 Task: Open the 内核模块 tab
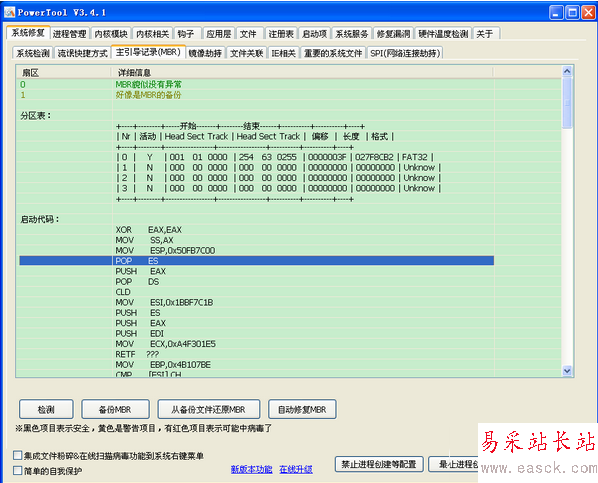click(x=111, y=34)
